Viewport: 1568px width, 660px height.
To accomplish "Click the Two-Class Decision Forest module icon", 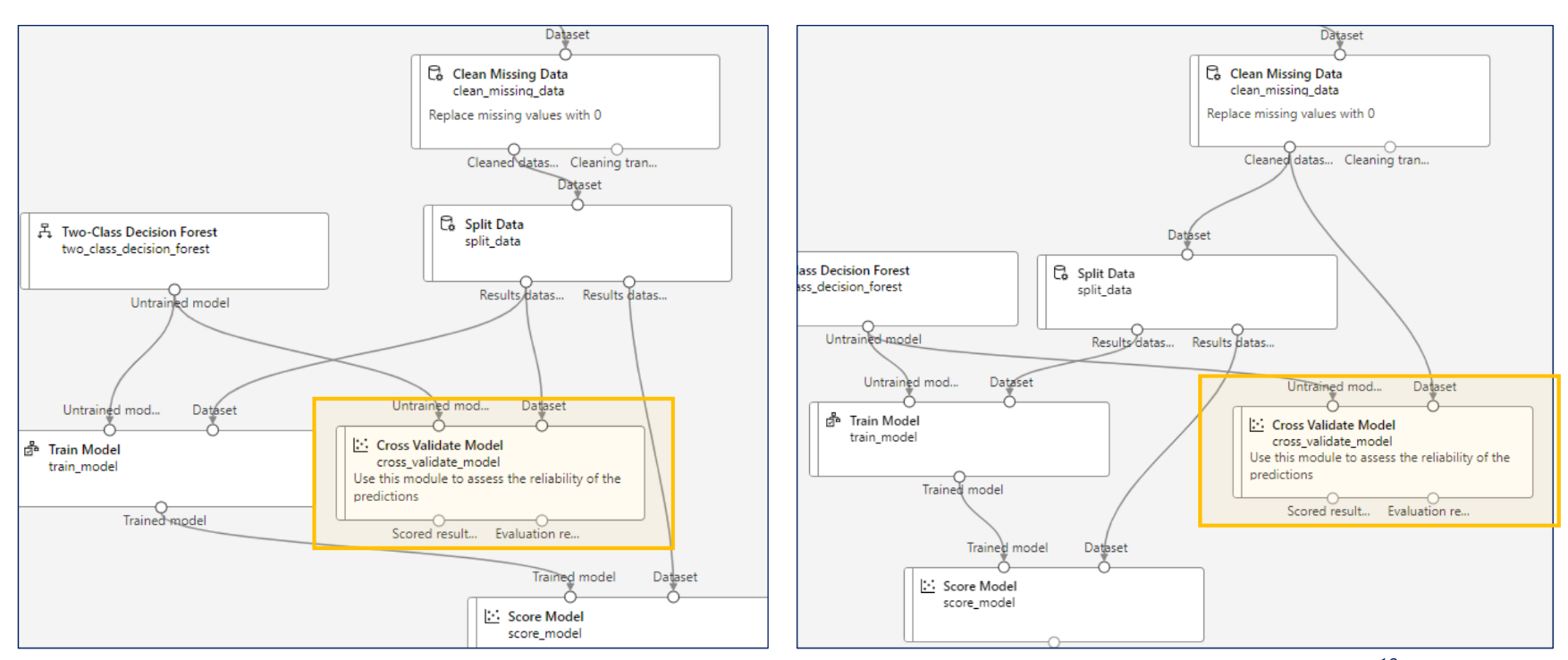I will [45, 231].
